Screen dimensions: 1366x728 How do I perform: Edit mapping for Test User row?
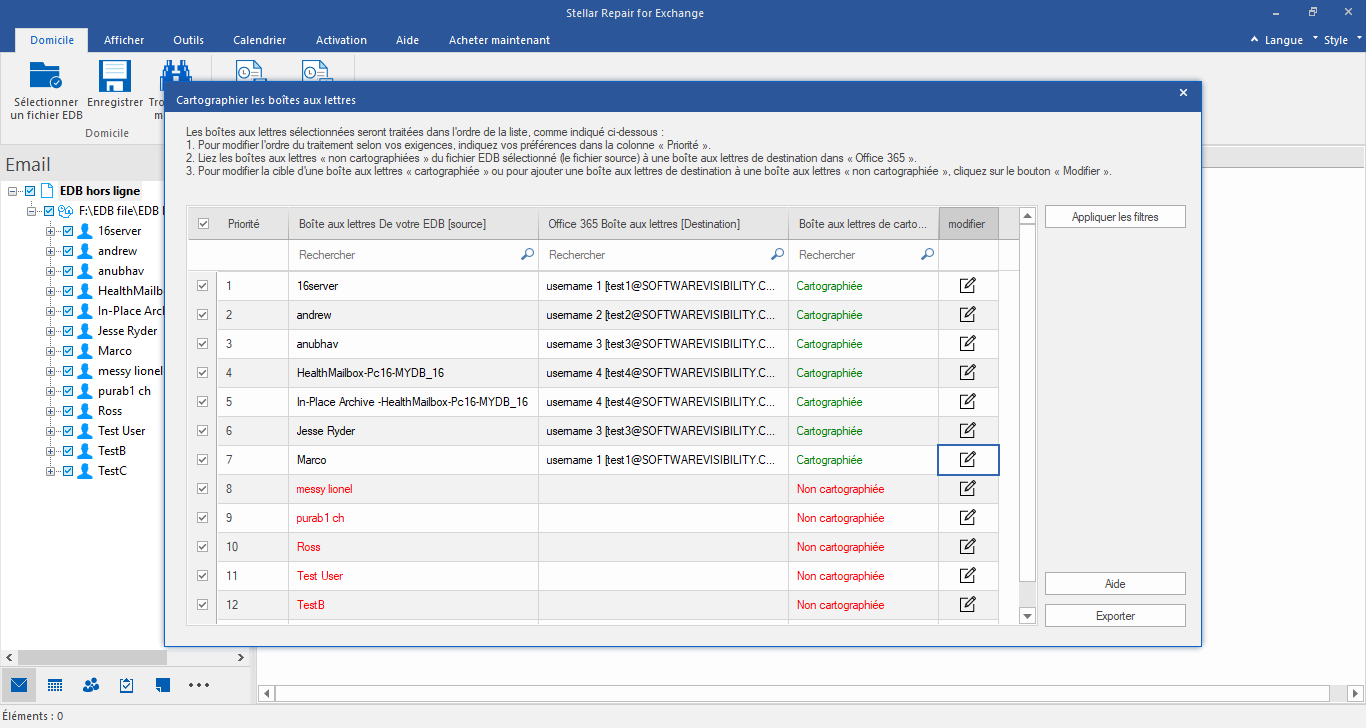(967, 576)
